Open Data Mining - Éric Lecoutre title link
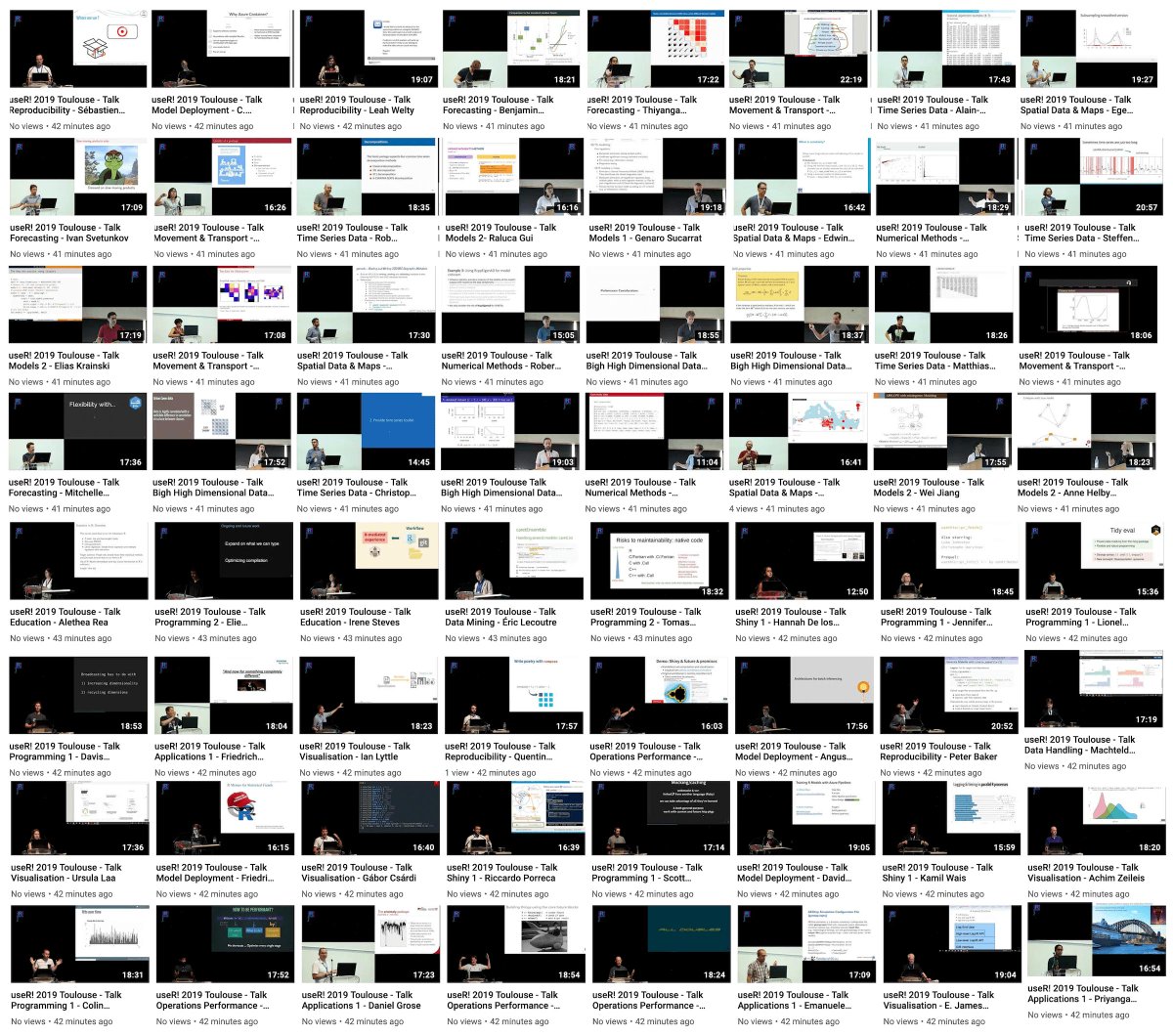The image size is (1173, 1036). point(500,617)
